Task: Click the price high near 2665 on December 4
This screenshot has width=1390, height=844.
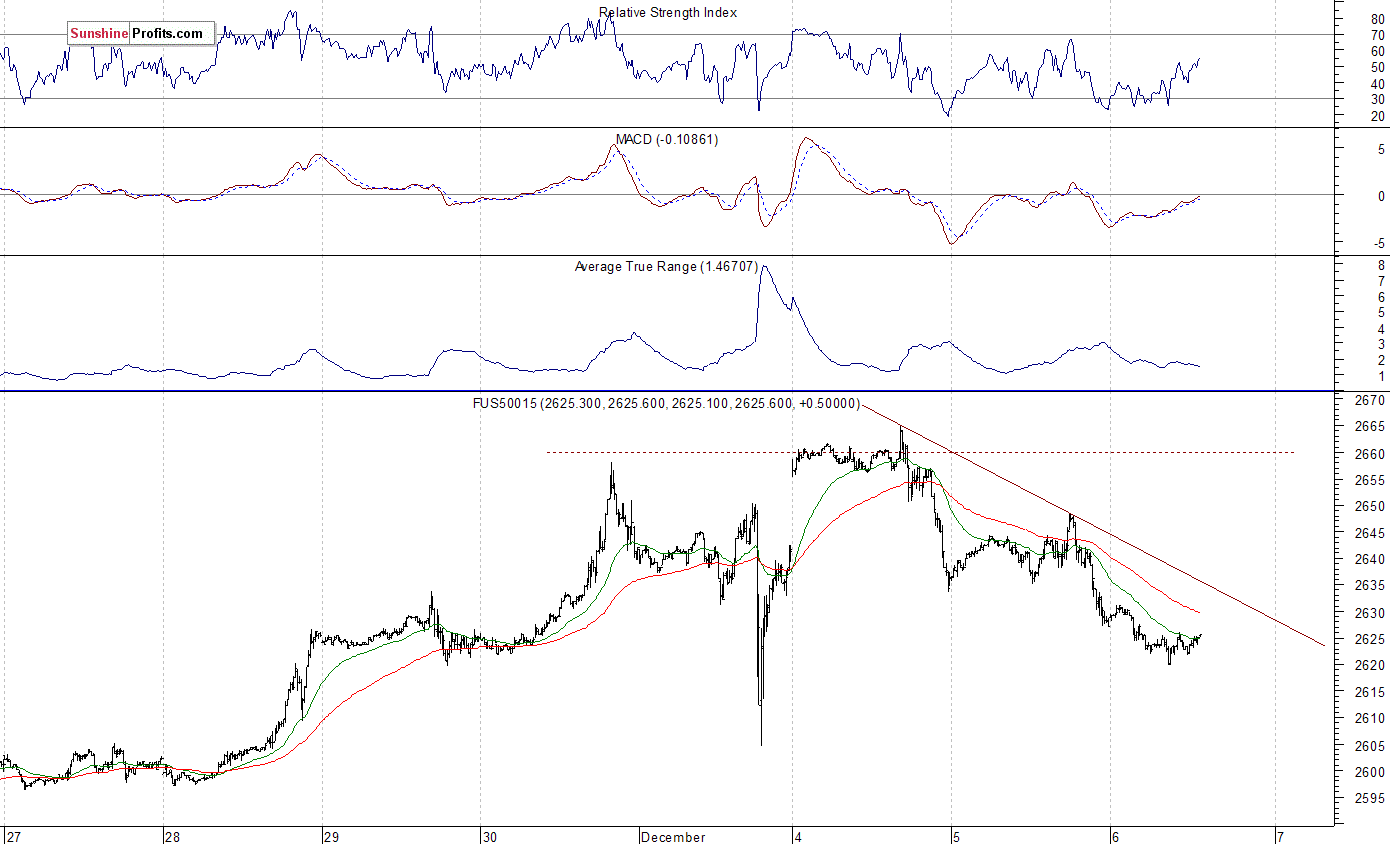Action: tap(902, 430)
